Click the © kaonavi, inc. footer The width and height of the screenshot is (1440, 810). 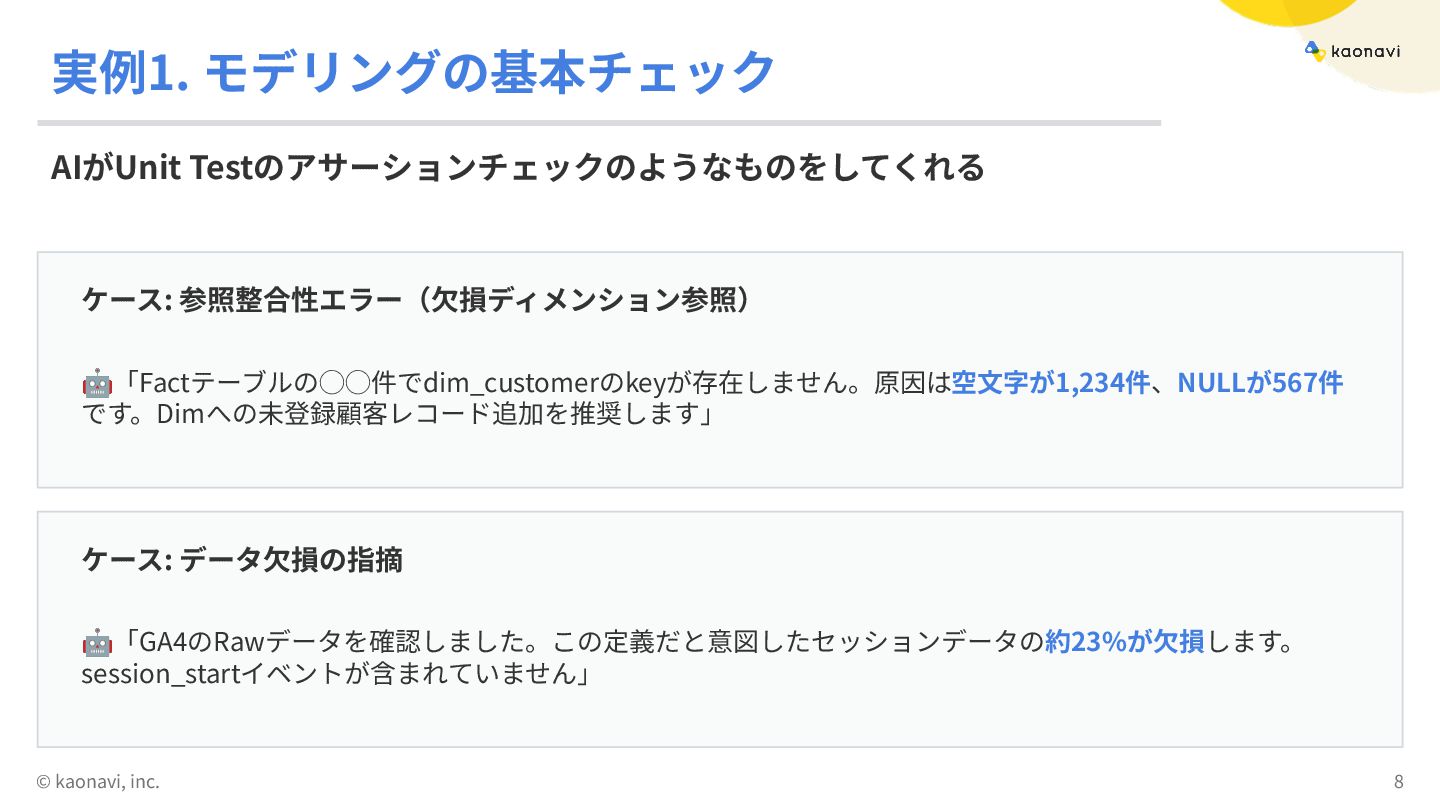(98, 781)
